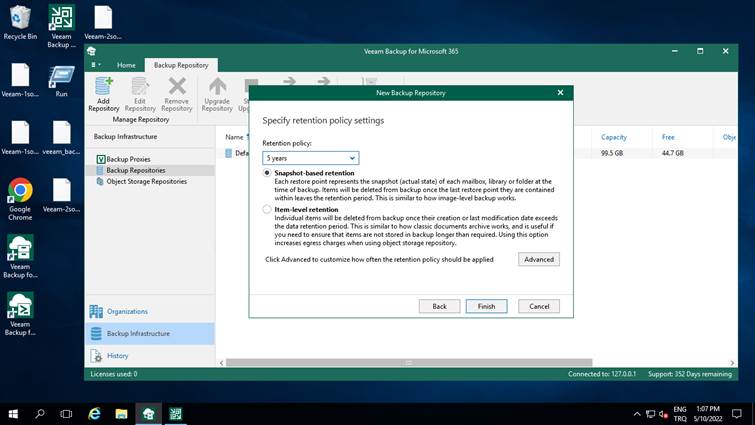Select Snapshot-based retention
Screen dimensions: 755x425
coord(267,173)
